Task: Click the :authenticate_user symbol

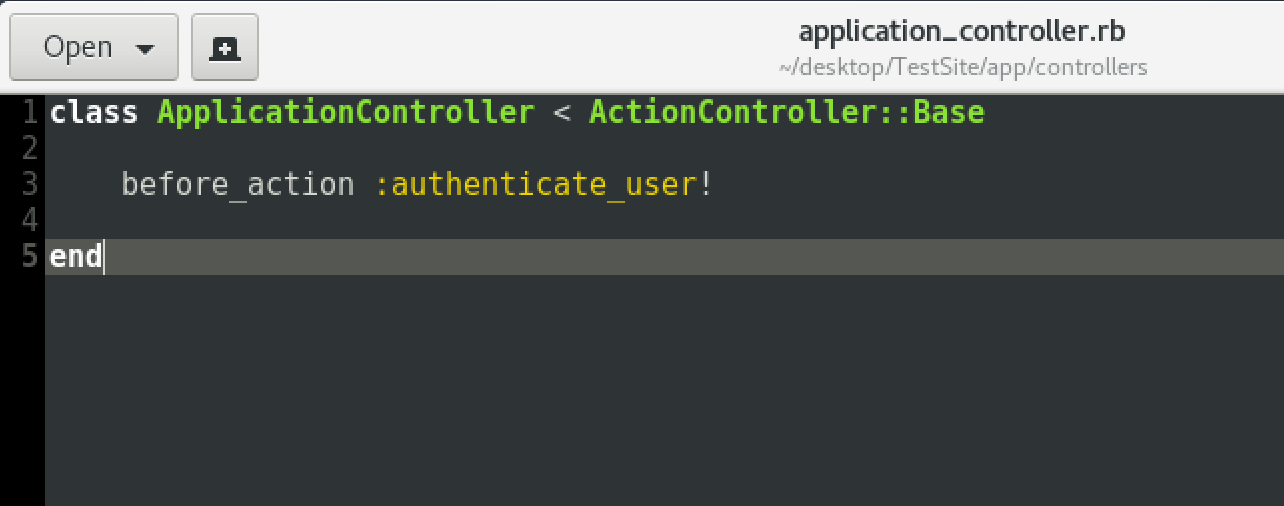Action: pos(535,185)
